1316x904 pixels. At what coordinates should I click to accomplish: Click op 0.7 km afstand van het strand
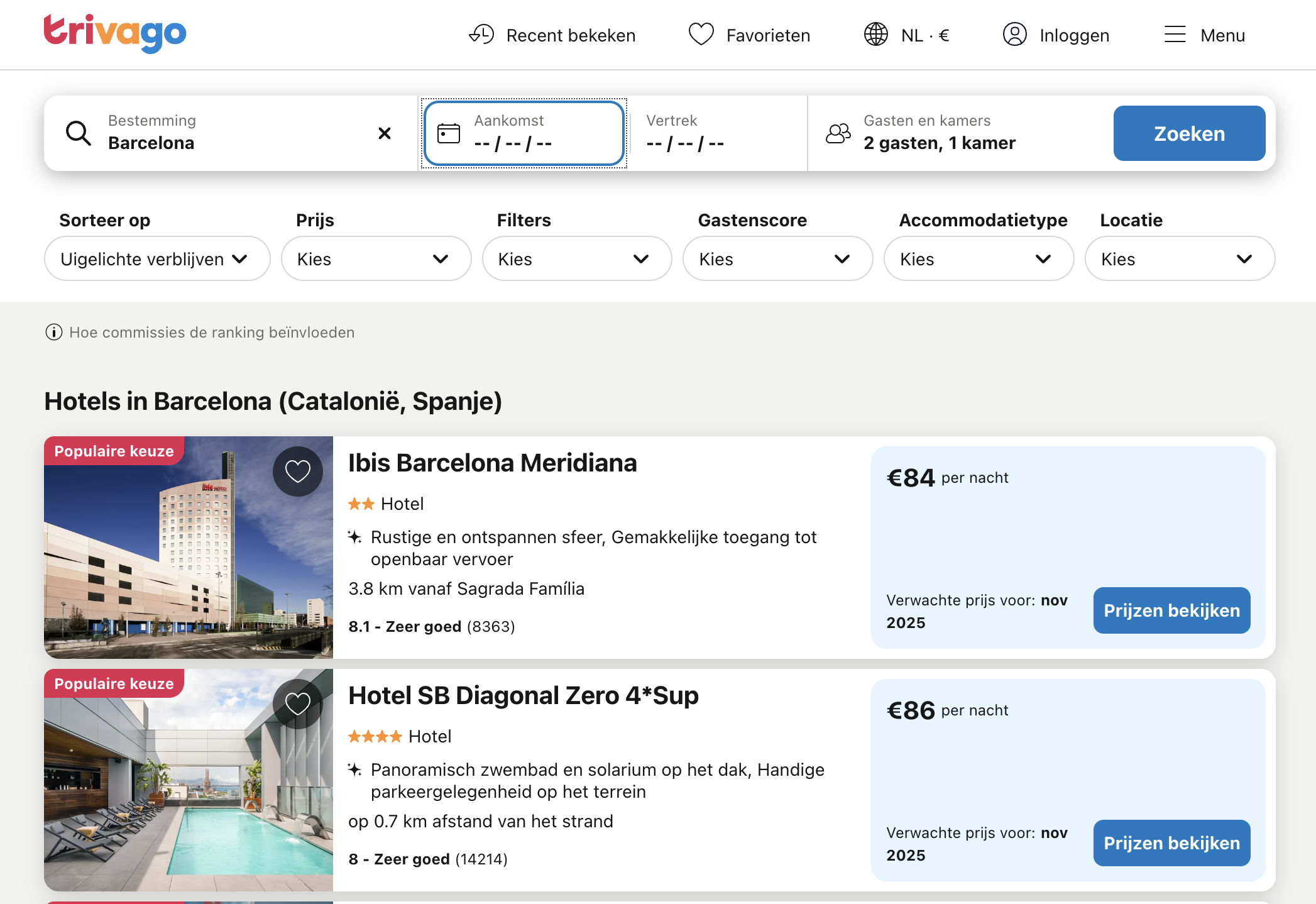tap(481, 822)
